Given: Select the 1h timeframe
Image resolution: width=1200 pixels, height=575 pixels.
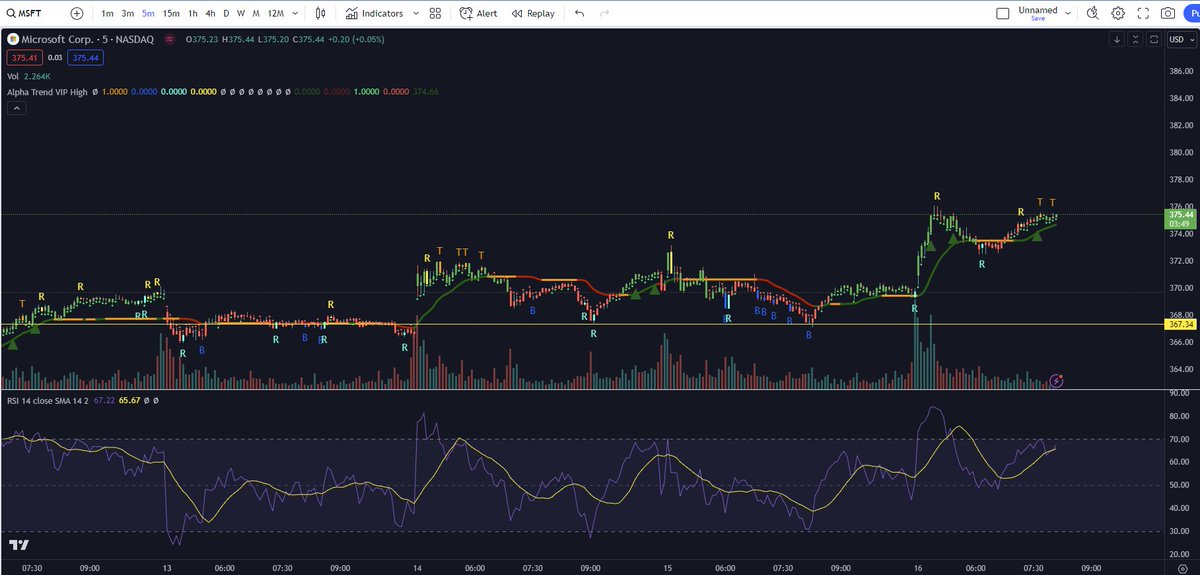Looking at the screenshot, I should tap(193, 14).
